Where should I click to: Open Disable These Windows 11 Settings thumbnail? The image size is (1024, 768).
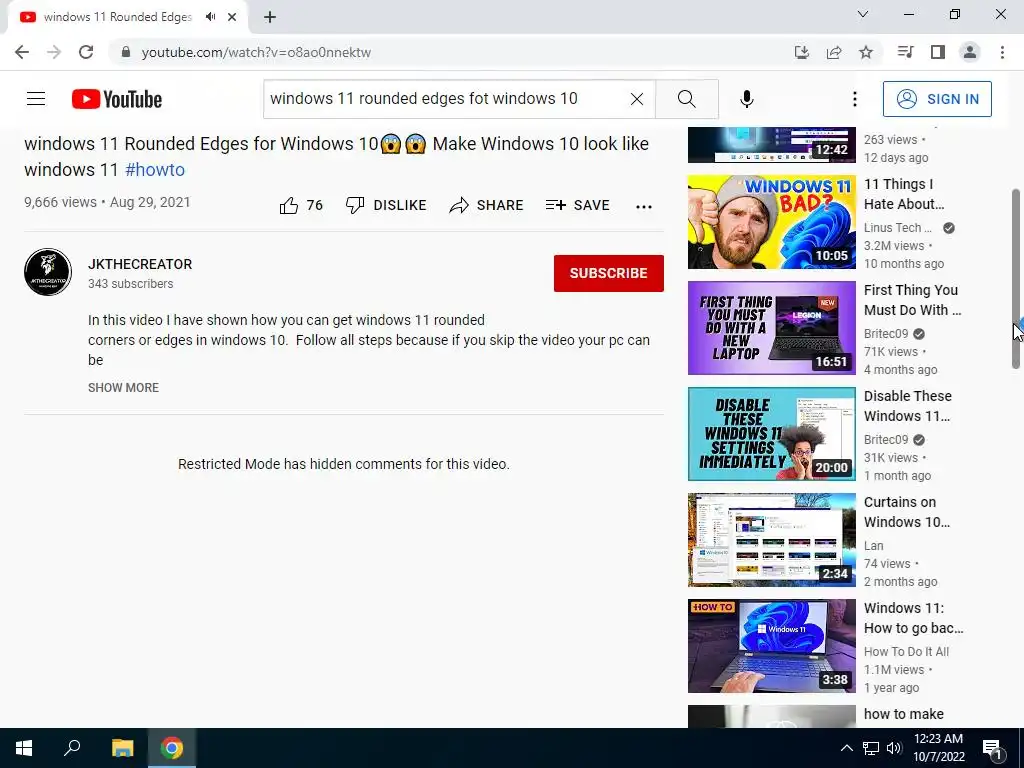pos(771,434)
